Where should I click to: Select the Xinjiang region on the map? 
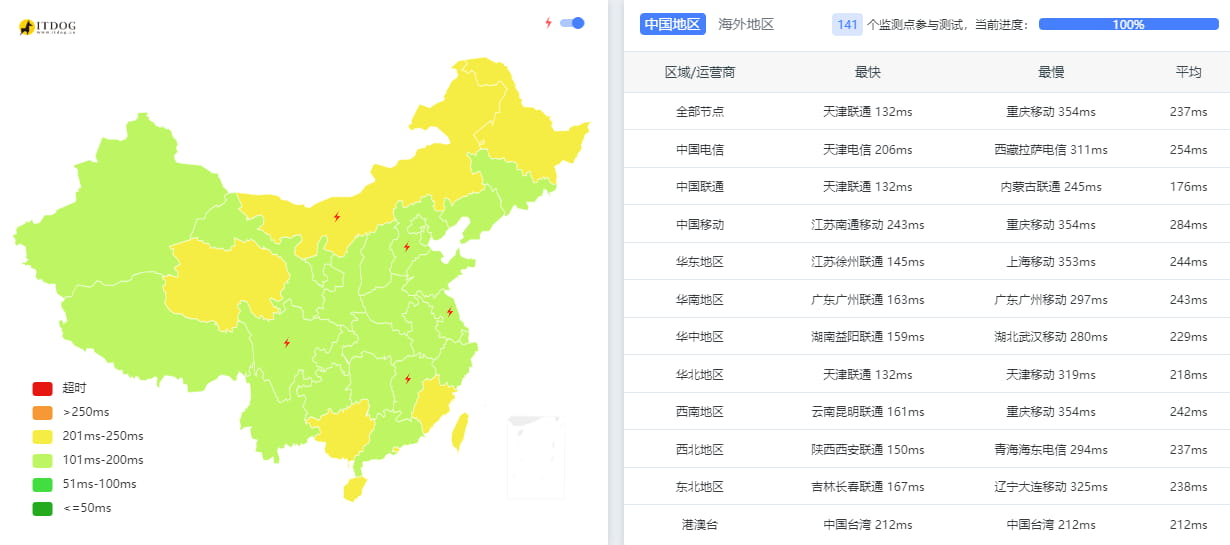click(x=110, y=210)
